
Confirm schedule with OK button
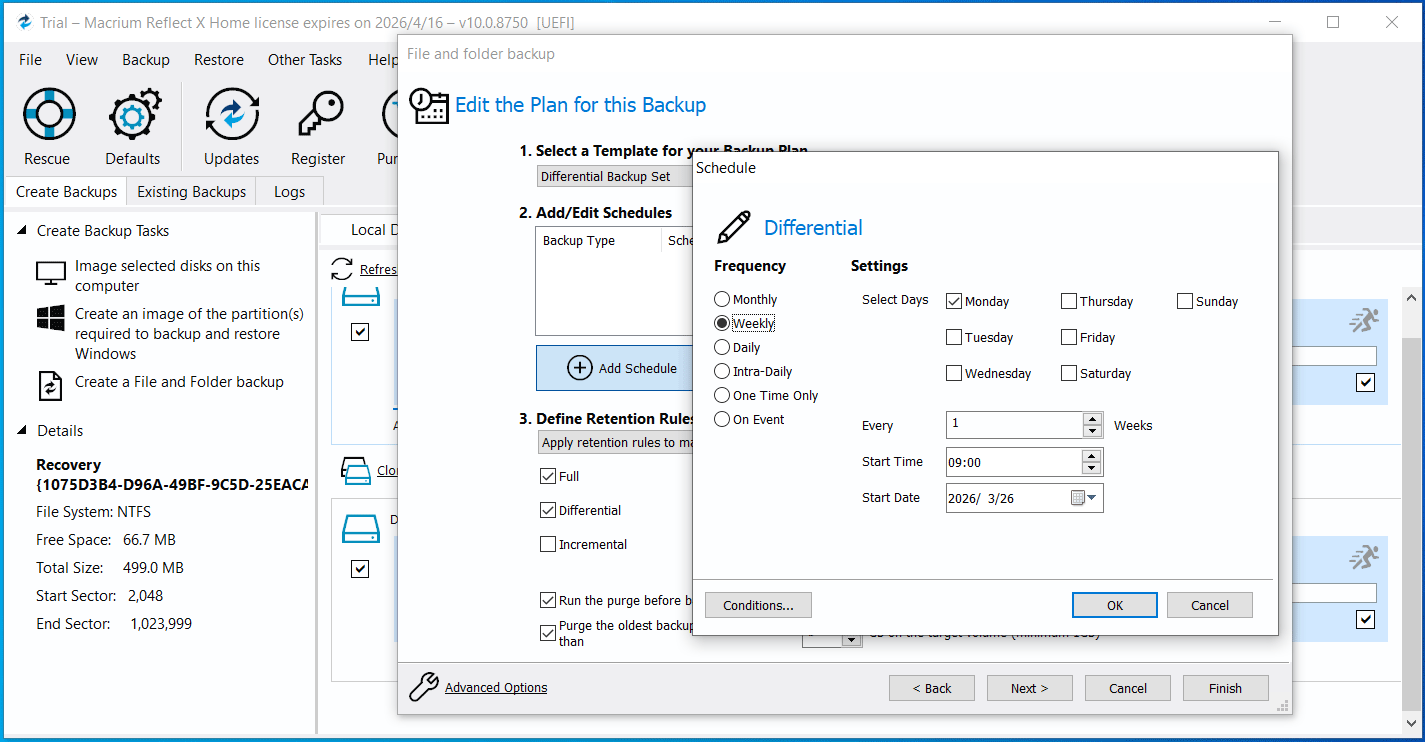1114,605
